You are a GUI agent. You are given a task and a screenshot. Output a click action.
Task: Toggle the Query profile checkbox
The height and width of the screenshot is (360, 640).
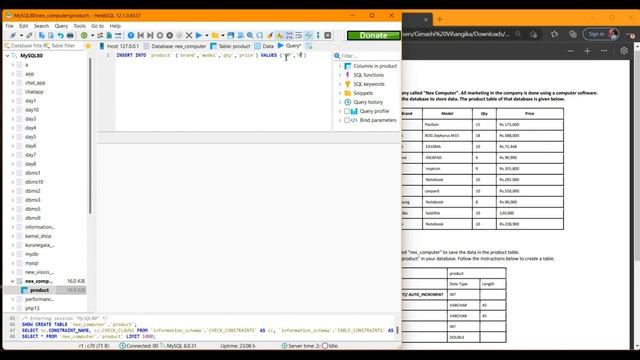pos(347,111)
